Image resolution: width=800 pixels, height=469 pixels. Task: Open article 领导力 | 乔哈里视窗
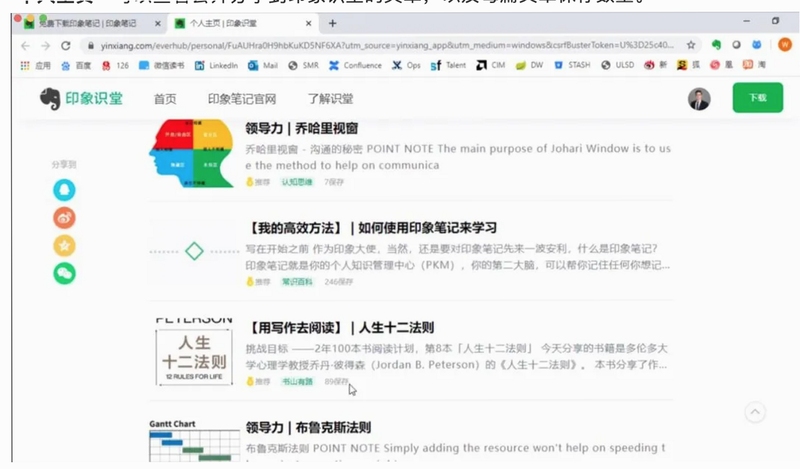point(302,128)
